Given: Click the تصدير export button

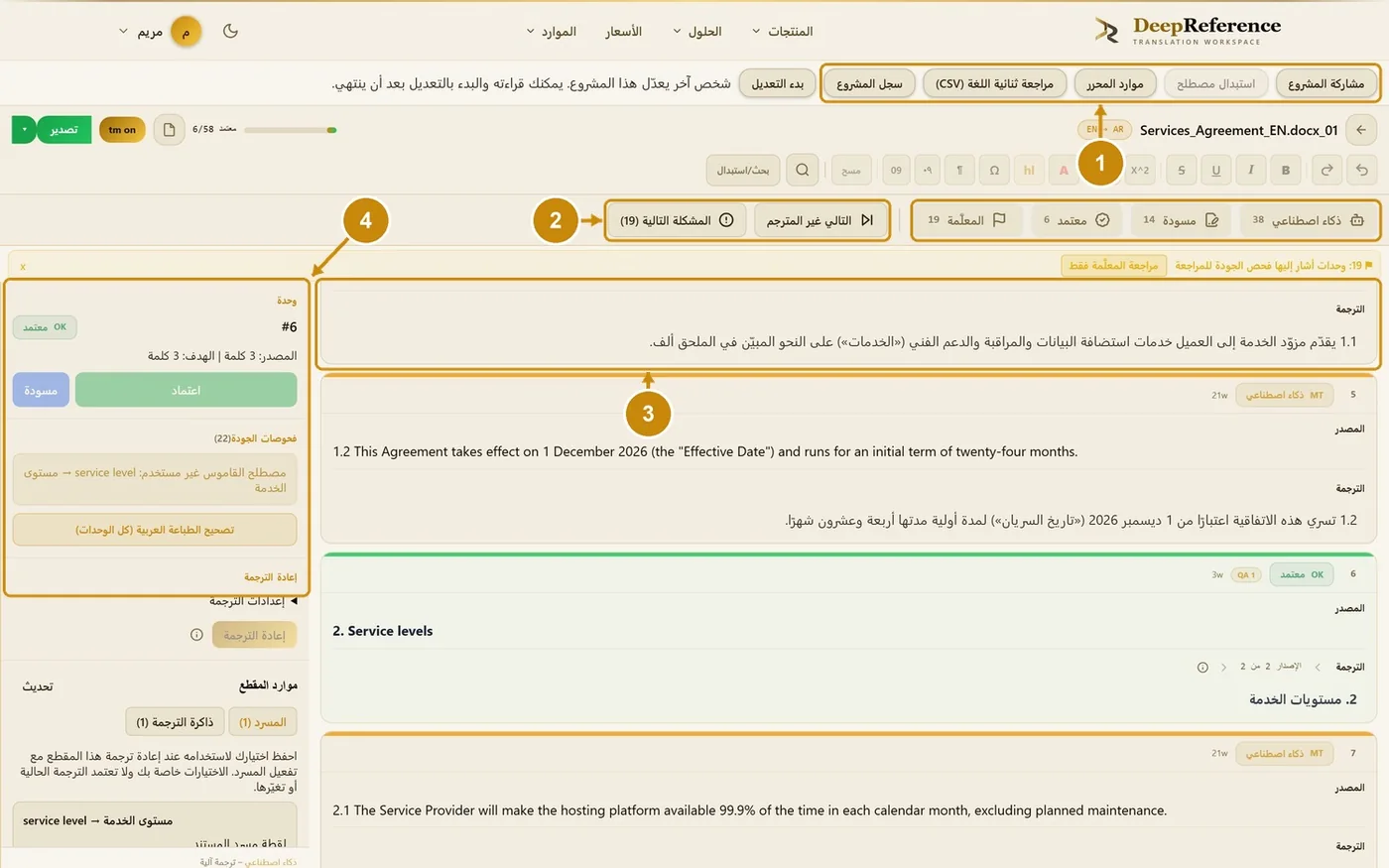Looking at the screenshot, I should point(63,130).
